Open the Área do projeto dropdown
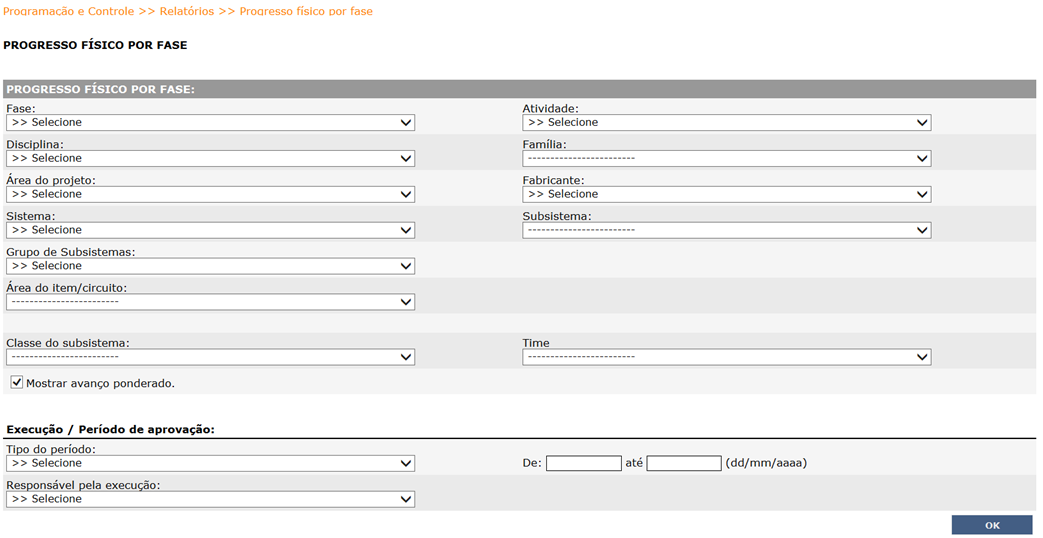This screenshot has width=1043, height=538. (x=210, y=194)
